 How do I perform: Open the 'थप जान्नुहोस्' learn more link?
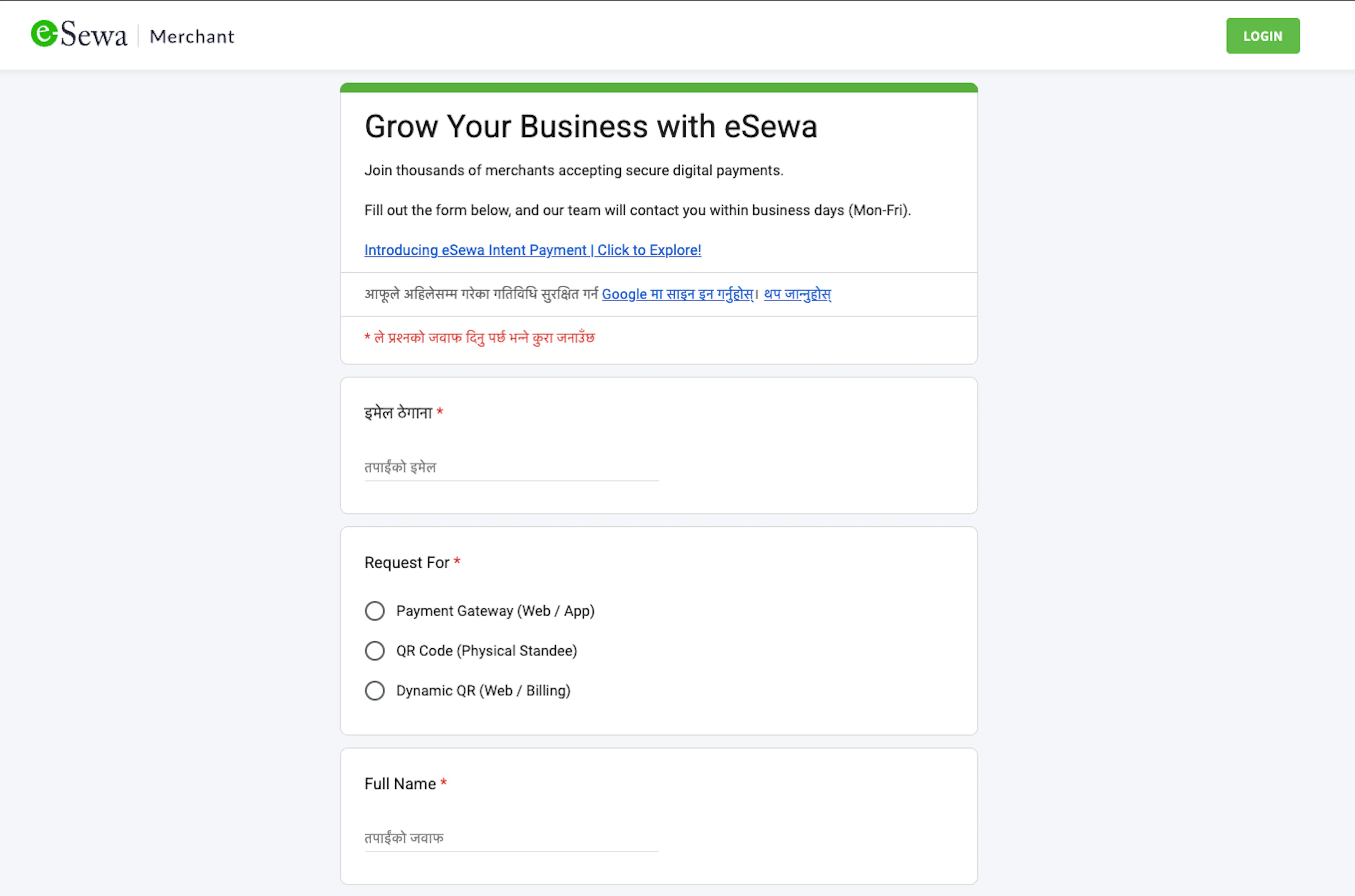click(797, 294)
